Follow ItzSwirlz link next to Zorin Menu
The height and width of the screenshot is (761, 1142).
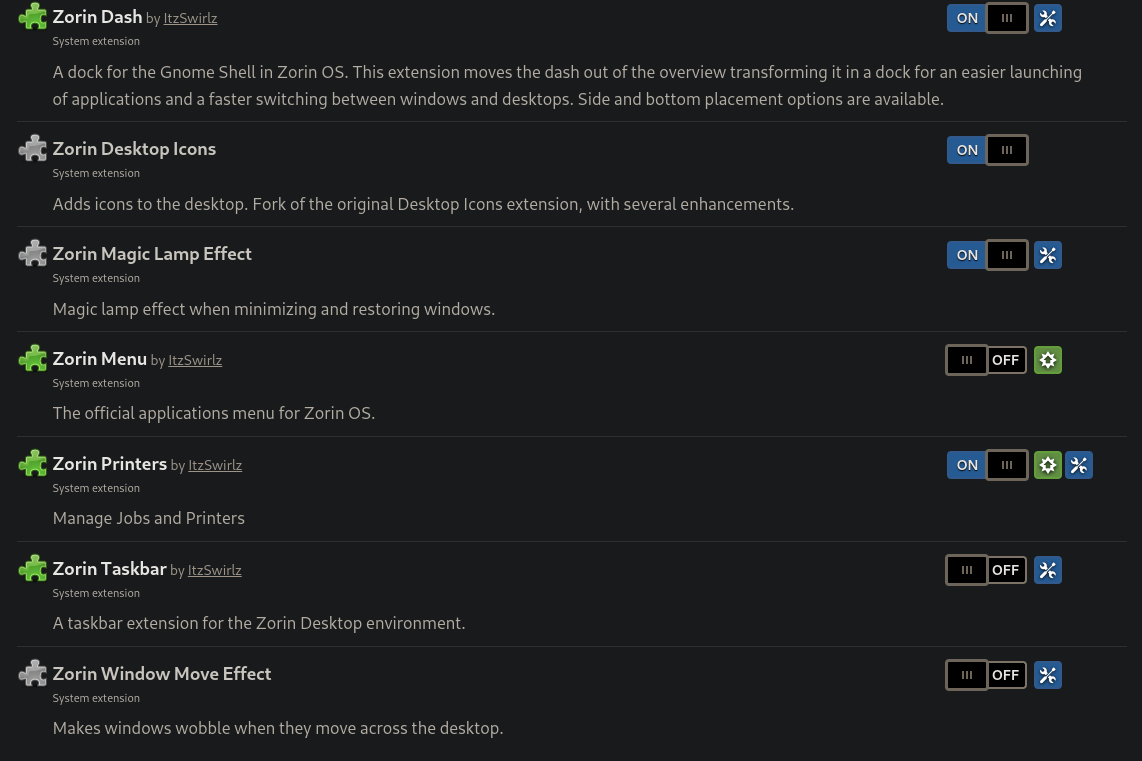[195, 360]
